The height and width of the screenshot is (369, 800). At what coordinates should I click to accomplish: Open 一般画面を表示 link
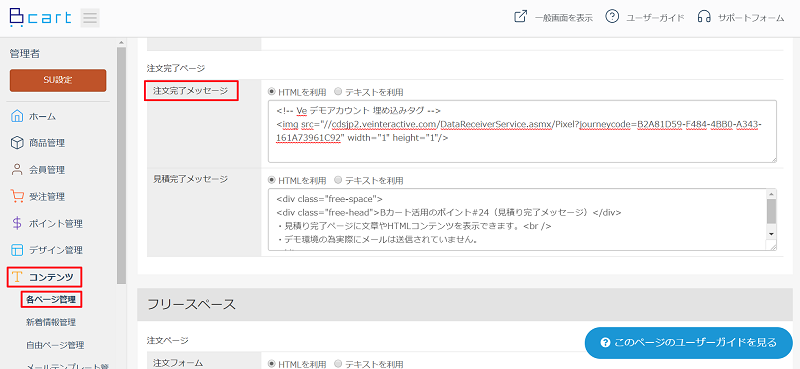[x=564, y=18]
